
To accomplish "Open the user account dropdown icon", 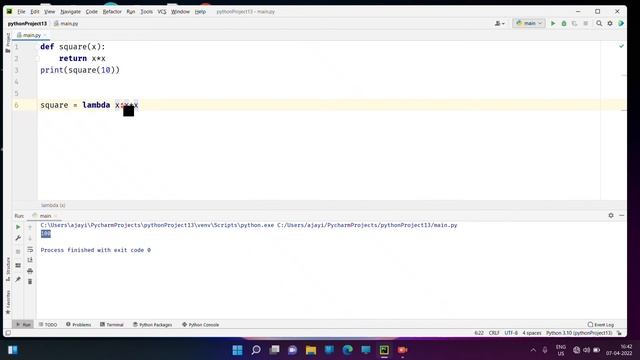I will 500,24.
